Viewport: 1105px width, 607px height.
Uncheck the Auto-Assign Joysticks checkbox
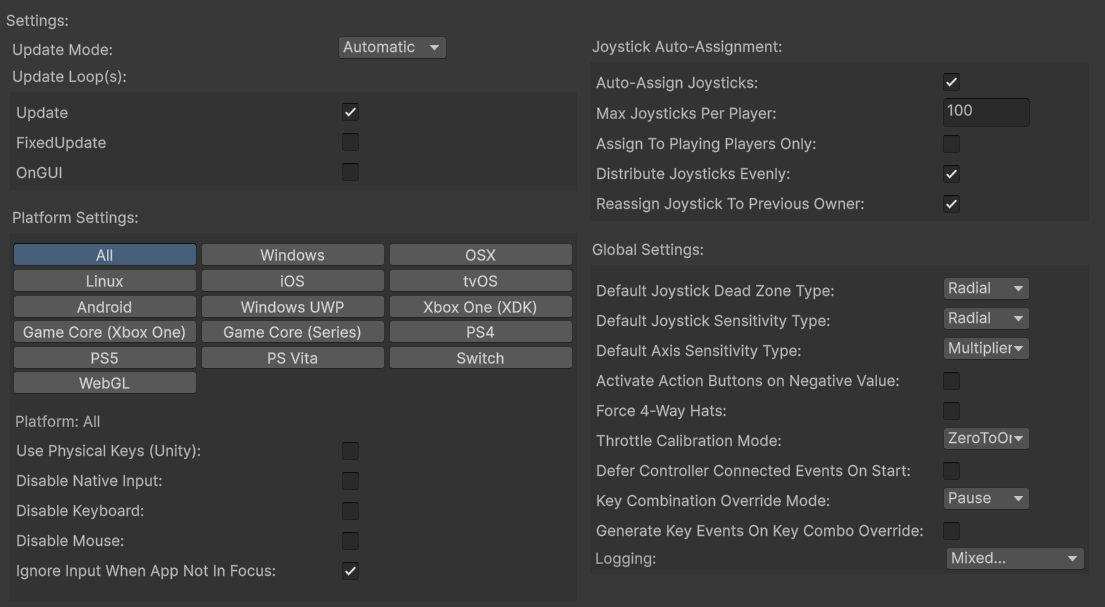click(951, 82)
